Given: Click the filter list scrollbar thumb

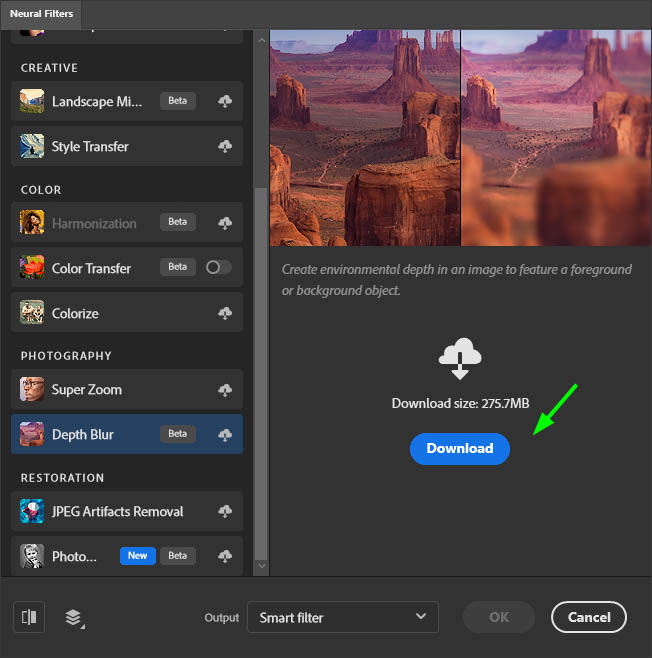Looking at the screenshot, I should [261, 373].
